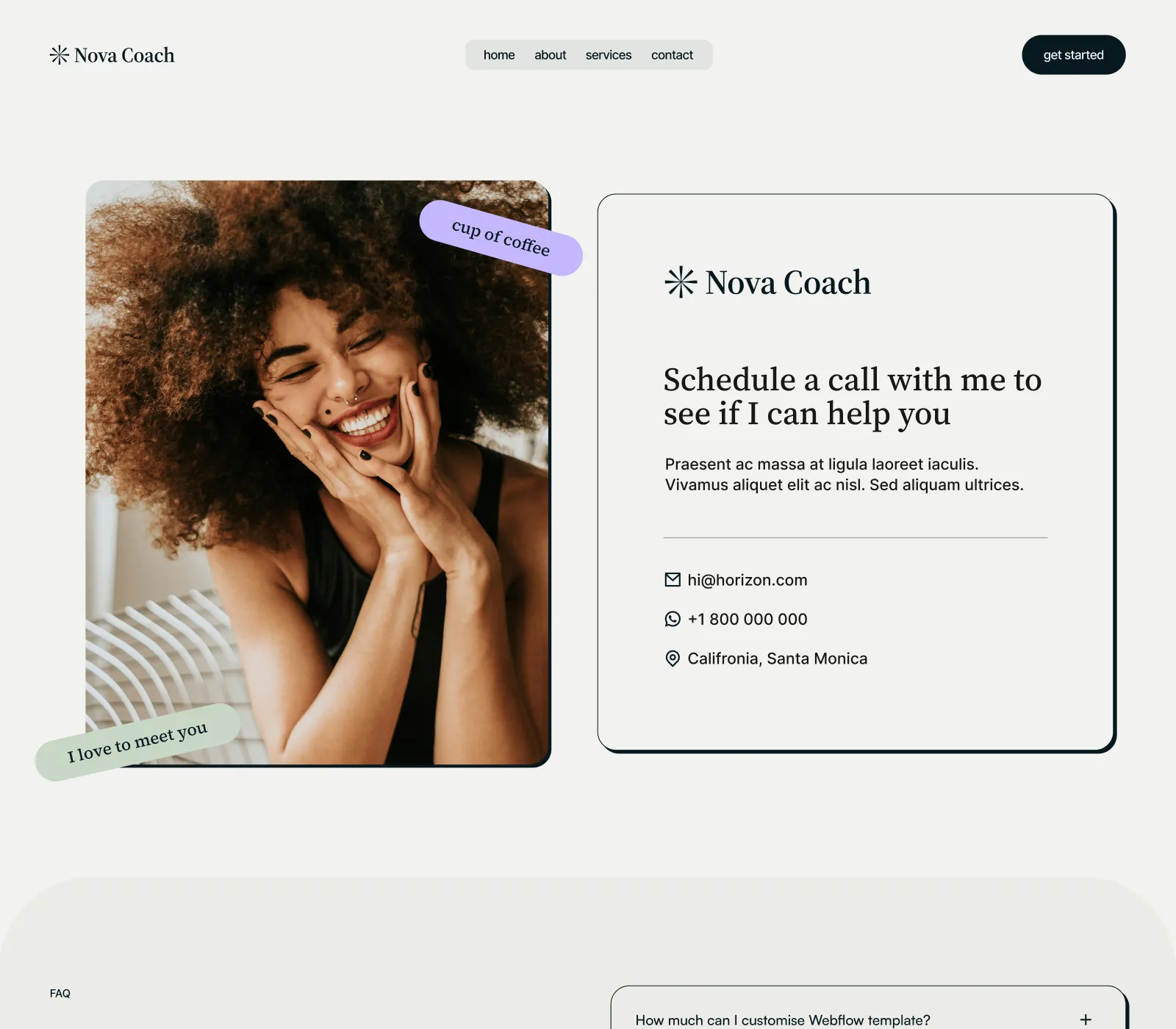Click the Schedule a call heading
The image size is (1176, 1029).
[x=853, y=396]
